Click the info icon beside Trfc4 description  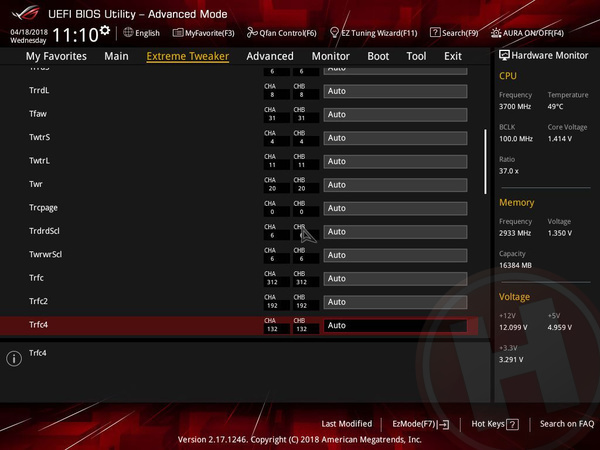pyautogui.click(x=14, y=359)
